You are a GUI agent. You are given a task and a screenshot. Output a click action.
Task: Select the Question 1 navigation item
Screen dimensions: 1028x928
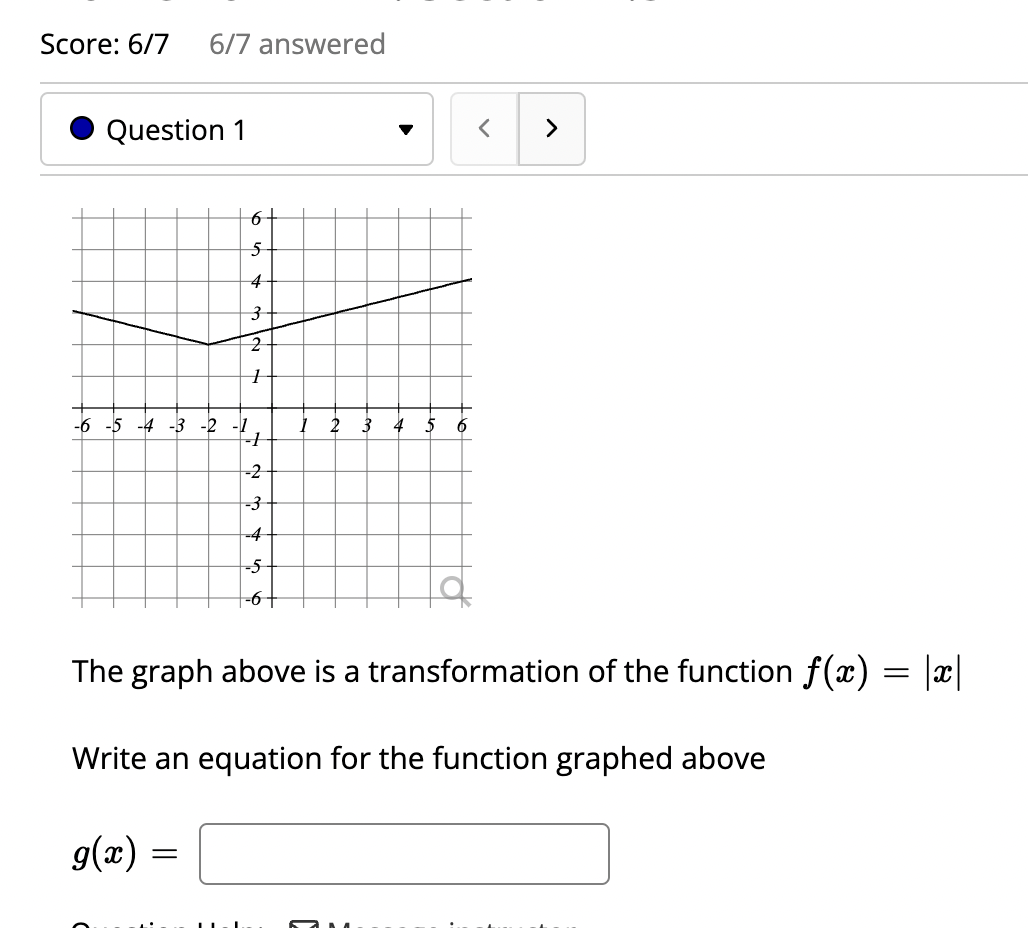click(x=236, y=129)
